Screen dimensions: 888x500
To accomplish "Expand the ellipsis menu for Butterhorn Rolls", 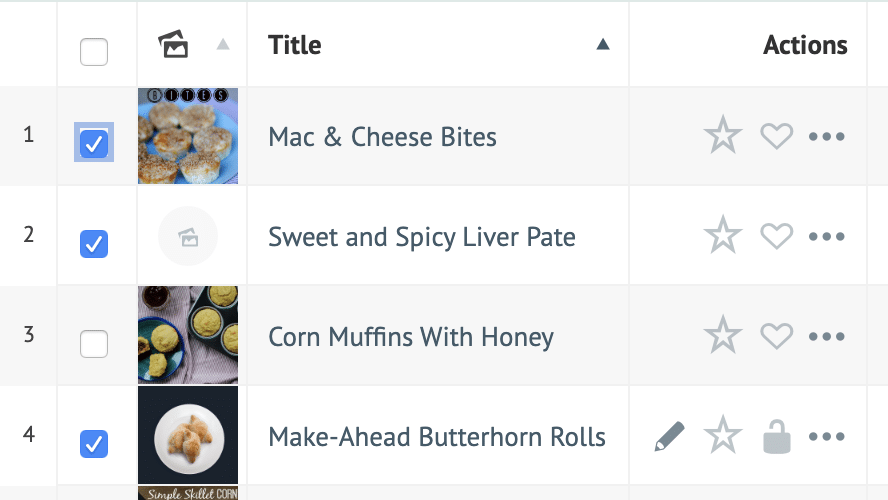I will tap(827, 436).
